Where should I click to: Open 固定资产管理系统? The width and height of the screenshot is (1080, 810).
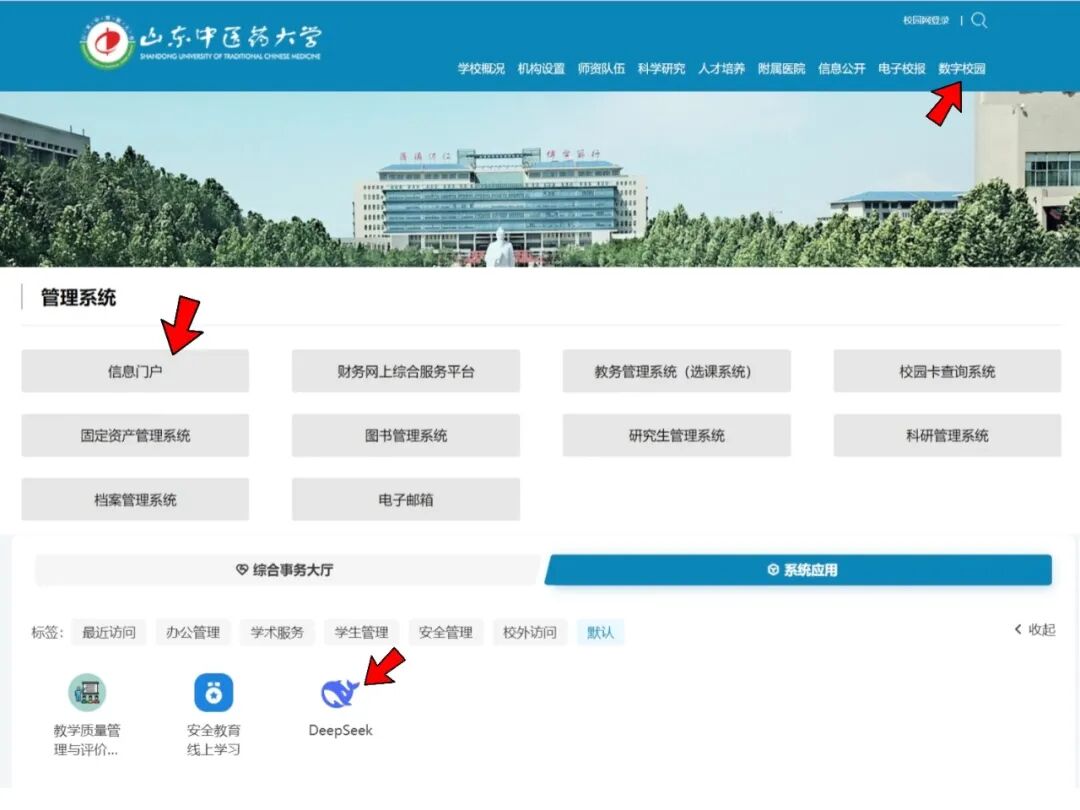coord(135,435)
